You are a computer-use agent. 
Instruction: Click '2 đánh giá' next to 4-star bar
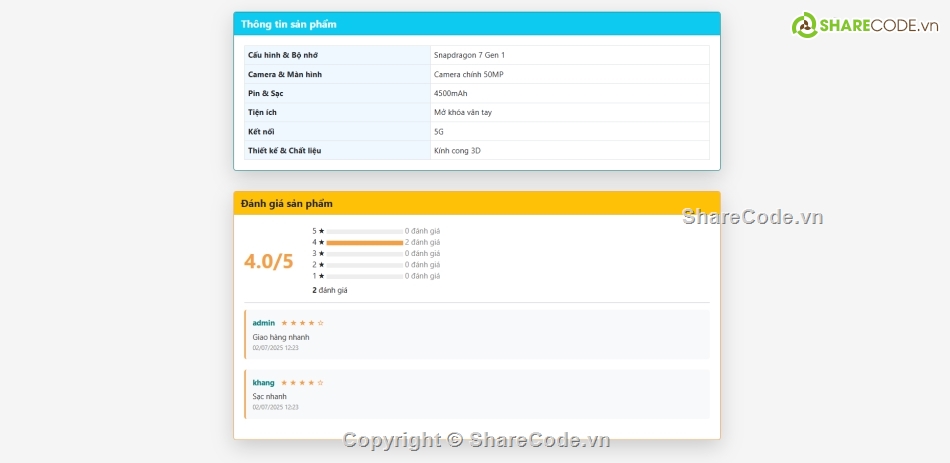coord(422,242)
